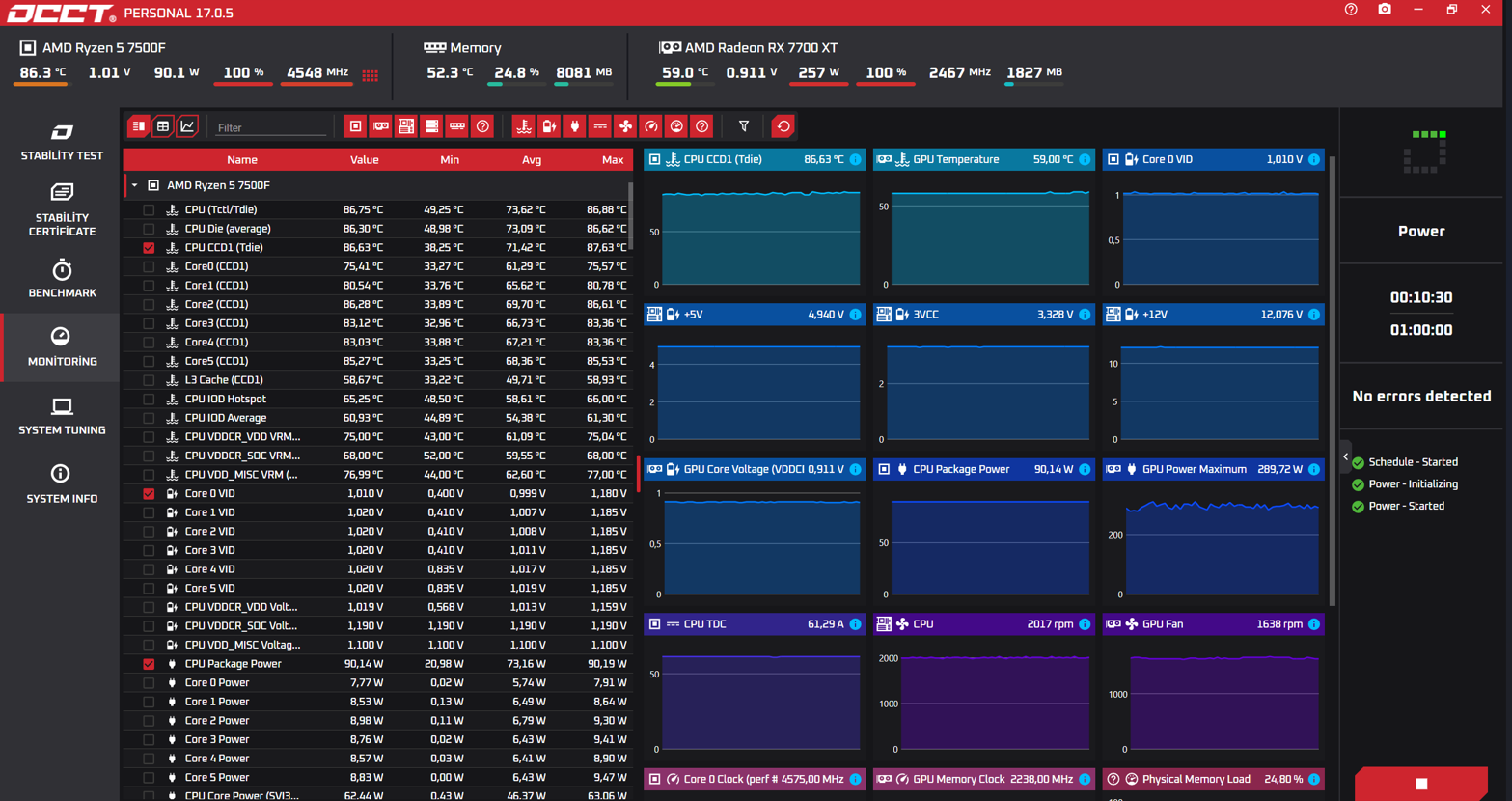The image size is (1512, 801).
Task: Toggle the GPU sensors filter icon
Action: click(381, 126)
